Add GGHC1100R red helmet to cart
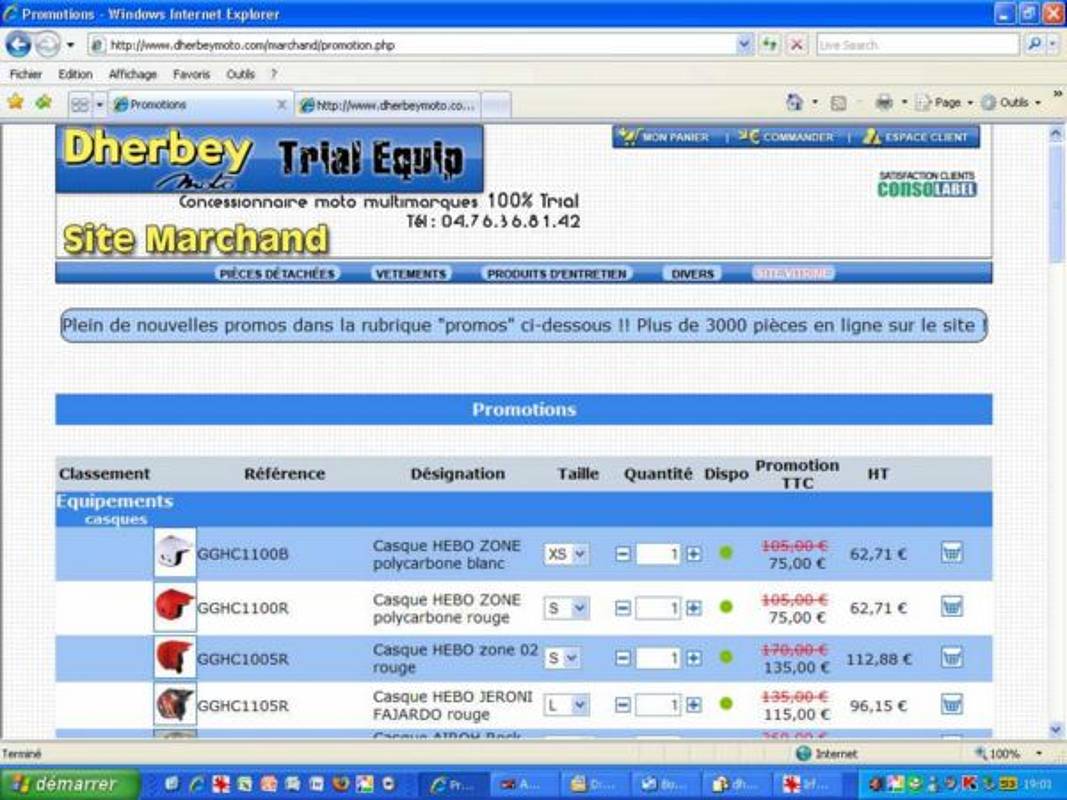 [952, 606]
